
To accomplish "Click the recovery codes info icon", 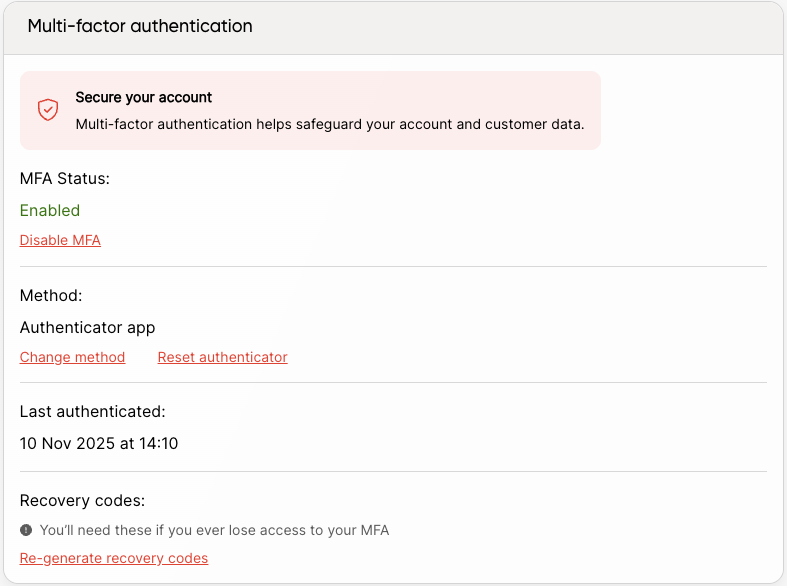I will pyautogui.click(x=26, y=530).
